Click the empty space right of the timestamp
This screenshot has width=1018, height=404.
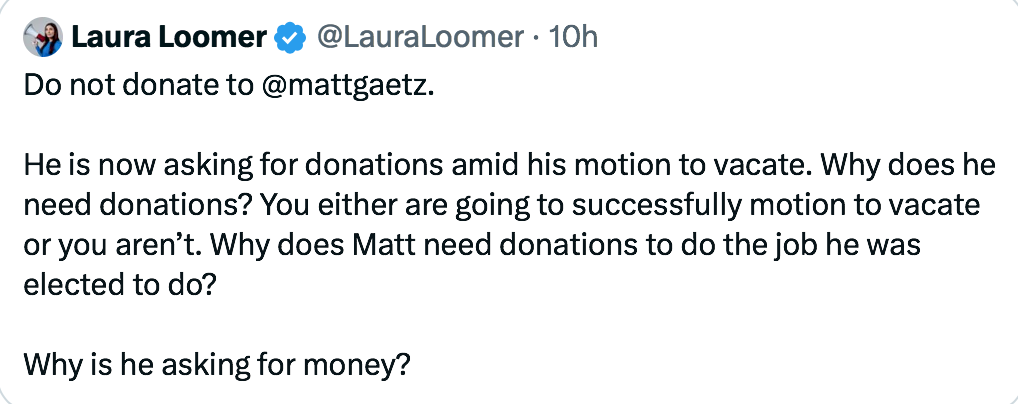click(800, 38)
